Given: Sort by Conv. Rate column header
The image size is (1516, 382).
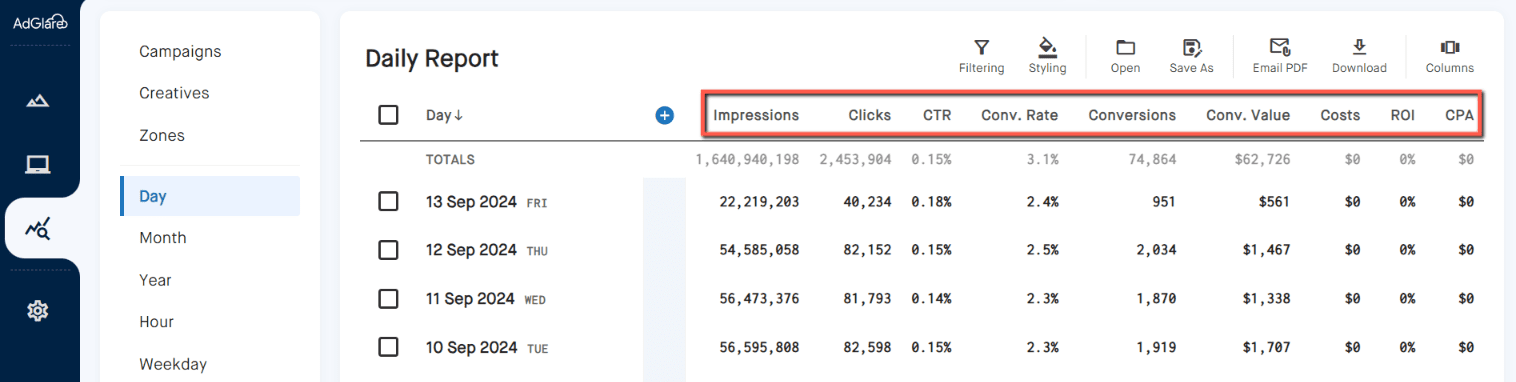Looking at the screenshot, I should 1020,115.
